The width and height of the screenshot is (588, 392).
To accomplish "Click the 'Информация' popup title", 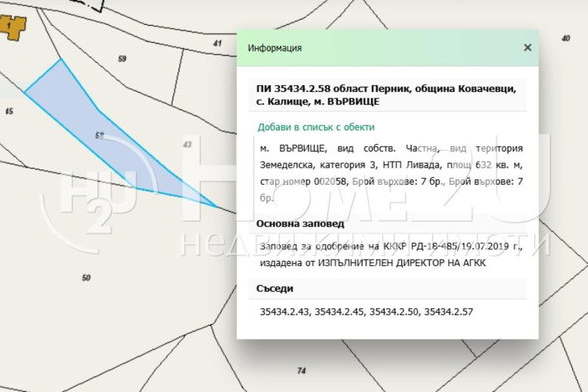I will [274, 48].
